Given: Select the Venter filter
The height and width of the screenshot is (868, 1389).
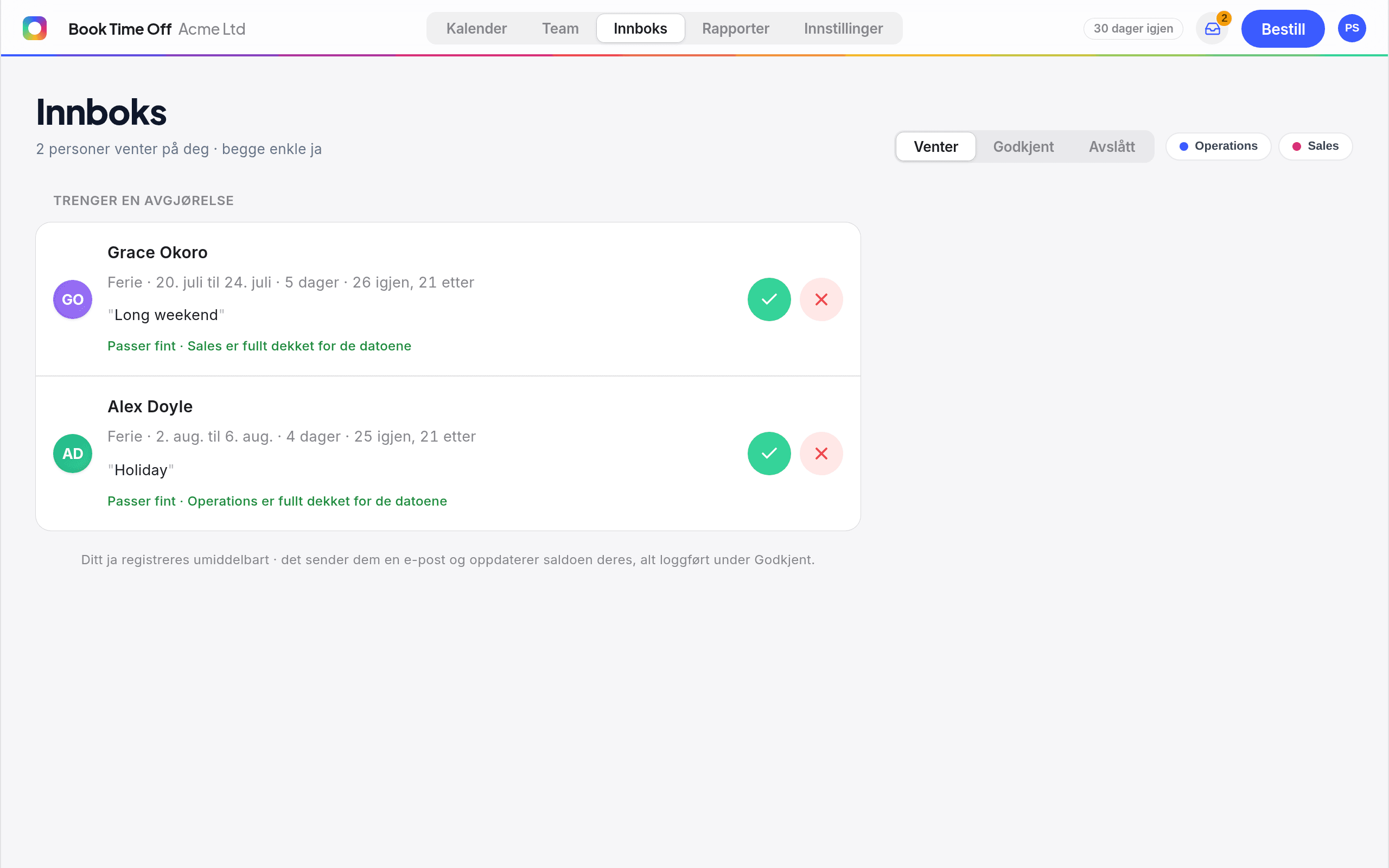Looking at the screenshot, I should click(x=935, y=147).
